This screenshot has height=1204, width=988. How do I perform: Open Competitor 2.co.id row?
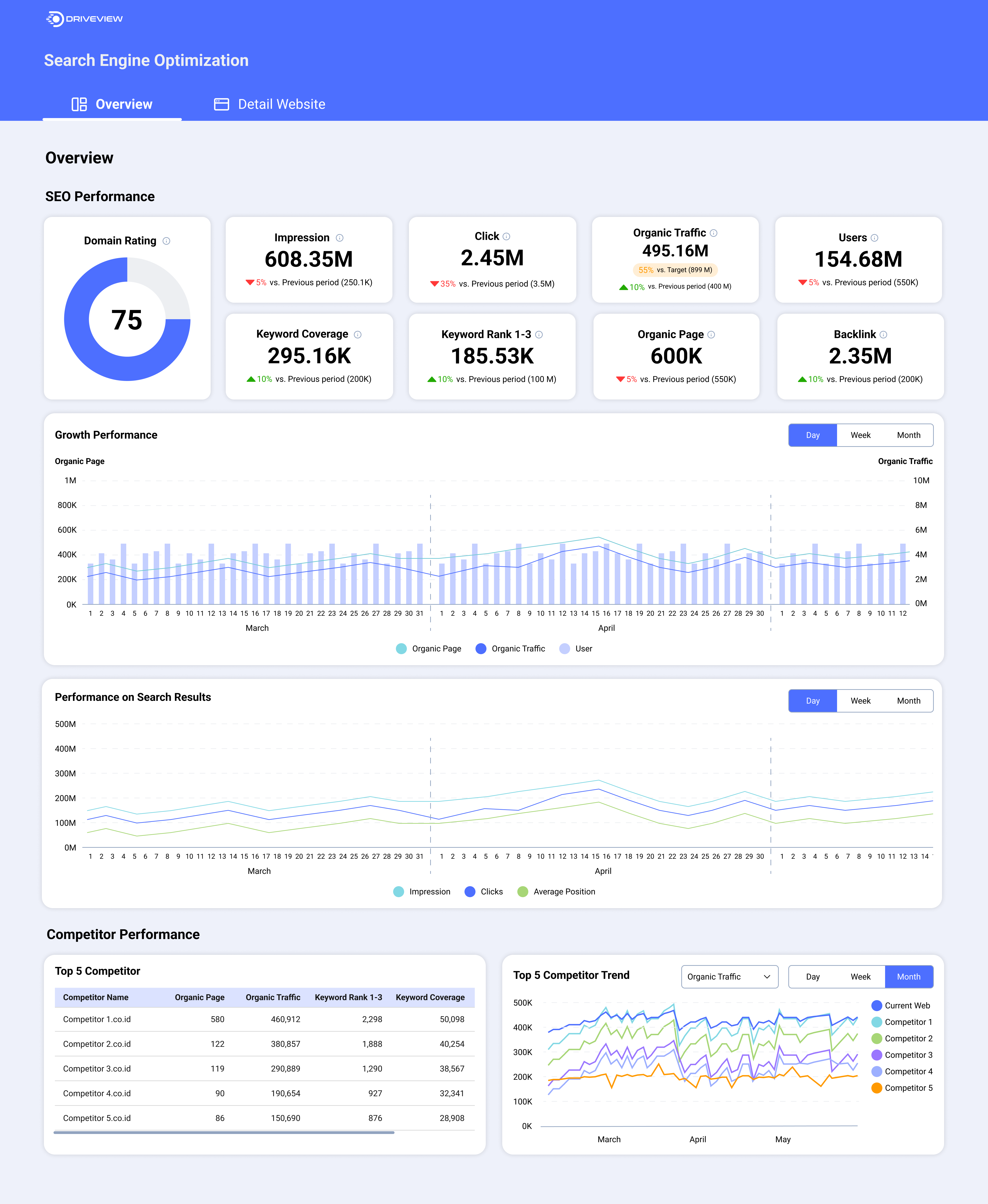tap(265, 1044)
